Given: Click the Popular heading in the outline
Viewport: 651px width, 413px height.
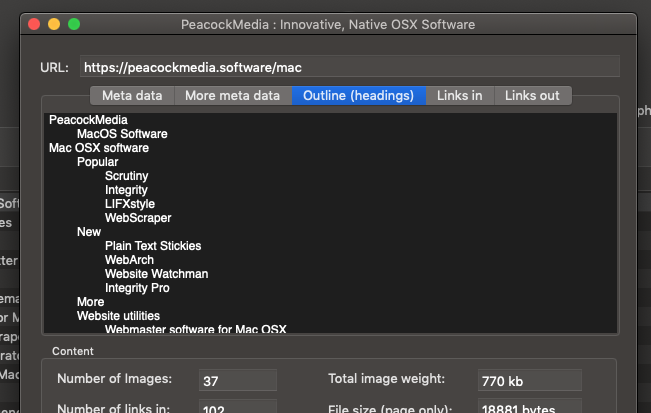Looking at the screenshot, I should point(97,162).
